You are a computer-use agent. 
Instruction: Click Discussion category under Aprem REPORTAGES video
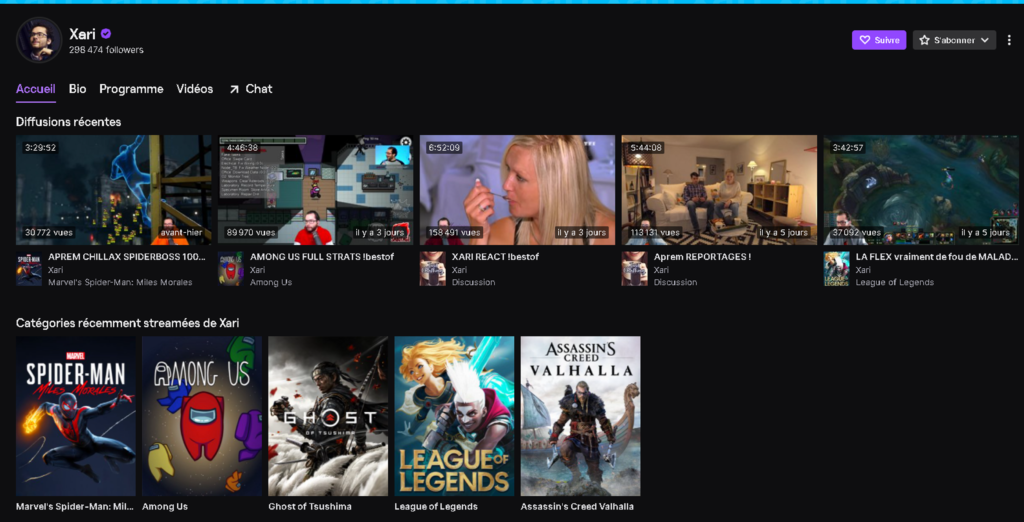(x=675, y=282)
